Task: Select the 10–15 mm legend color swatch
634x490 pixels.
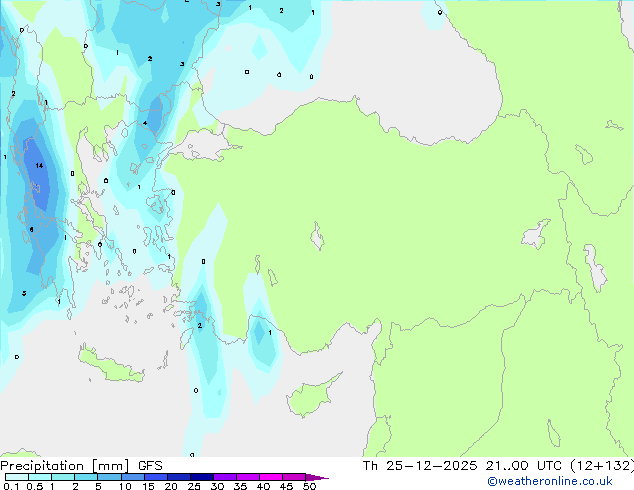Action: click(133, 477)
